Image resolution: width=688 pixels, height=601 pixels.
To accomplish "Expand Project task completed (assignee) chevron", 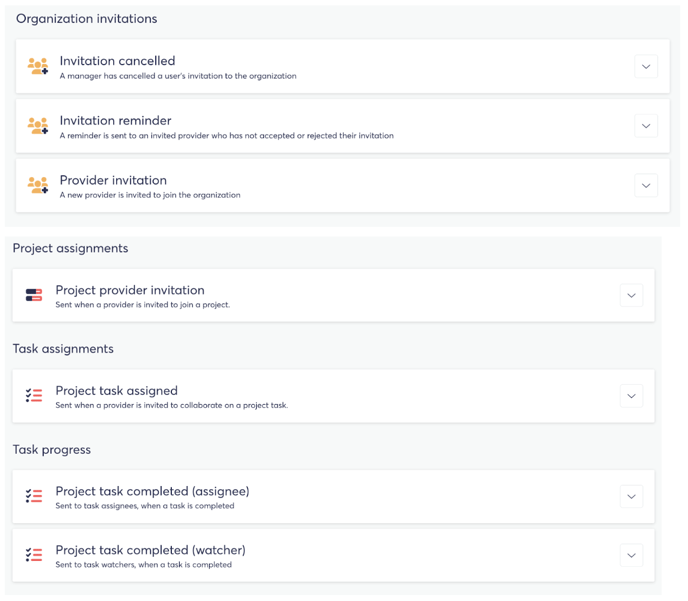I will tap(631, 497).
